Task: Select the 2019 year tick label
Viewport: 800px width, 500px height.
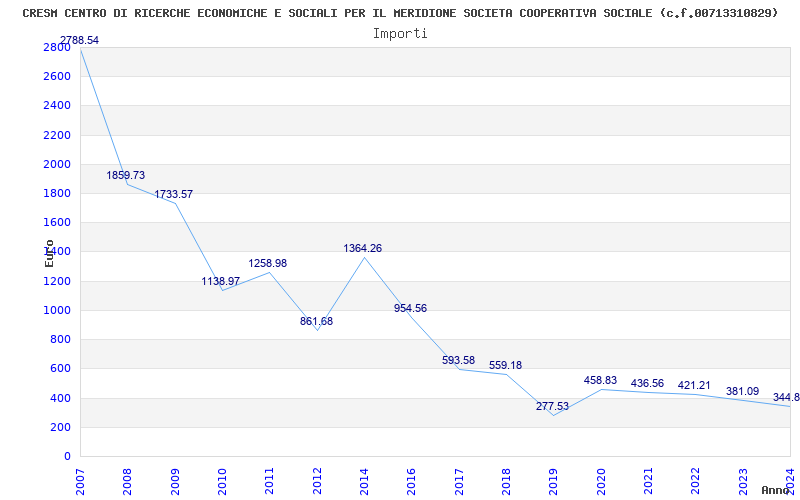Action: point(553,481)
